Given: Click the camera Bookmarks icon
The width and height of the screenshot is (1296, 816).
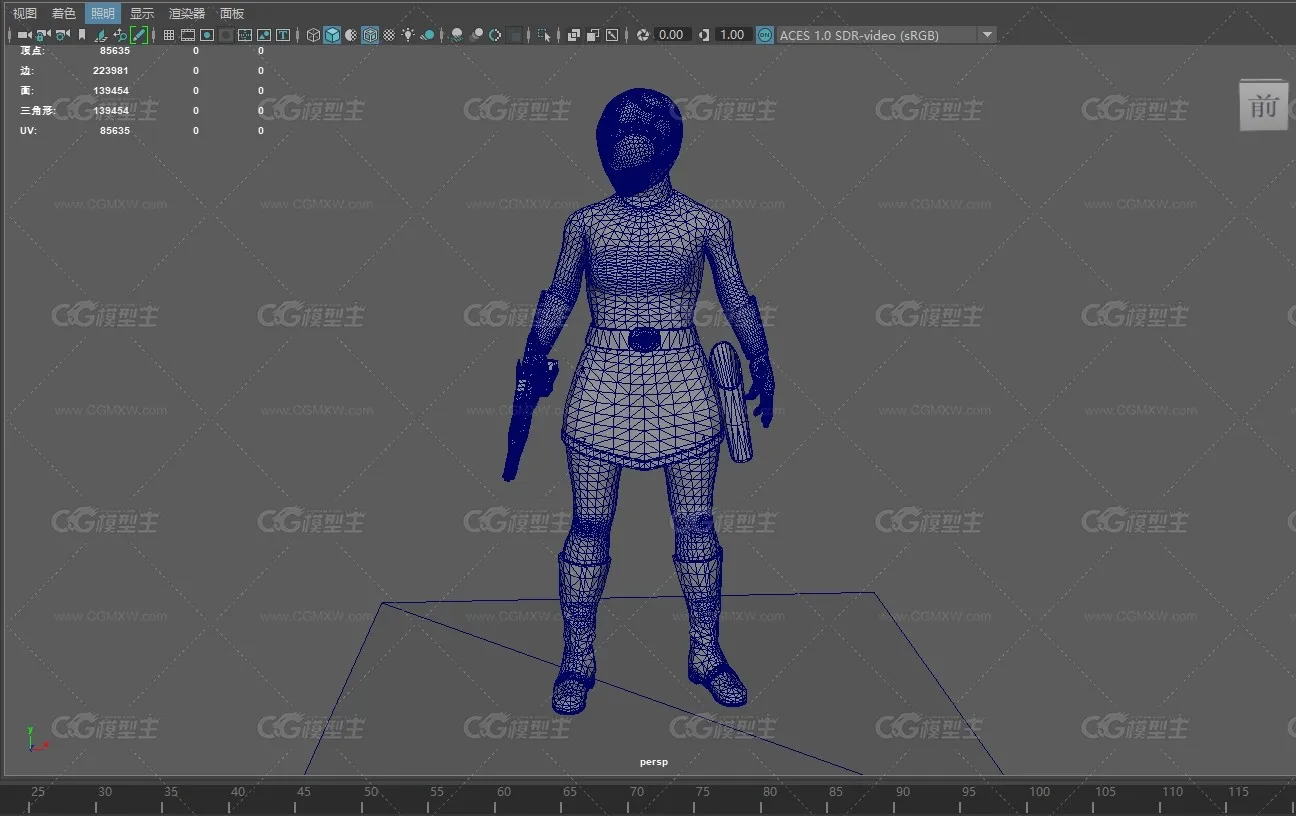Looking at the screenshot, I should coord(81,35).
